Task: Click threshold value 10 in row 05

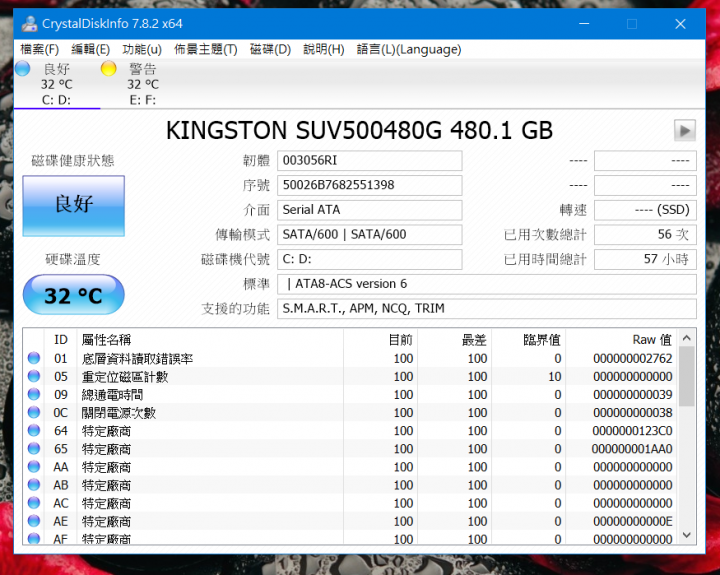Action: (555, 377)
